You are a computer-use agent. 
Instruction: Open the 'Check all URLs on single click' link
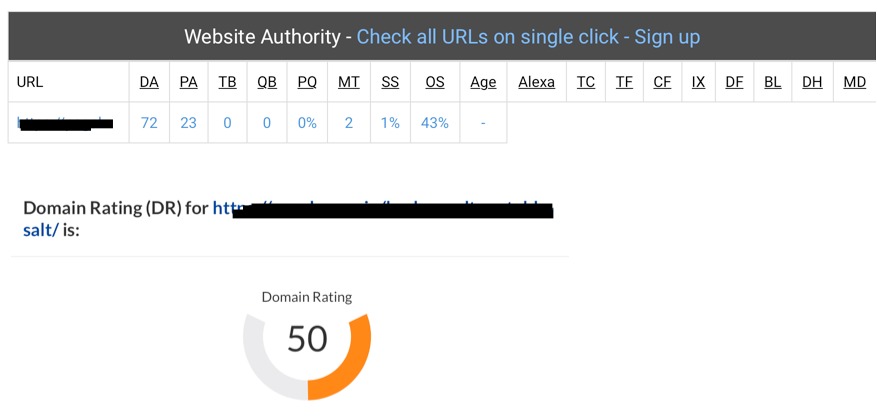click(488, 37)
